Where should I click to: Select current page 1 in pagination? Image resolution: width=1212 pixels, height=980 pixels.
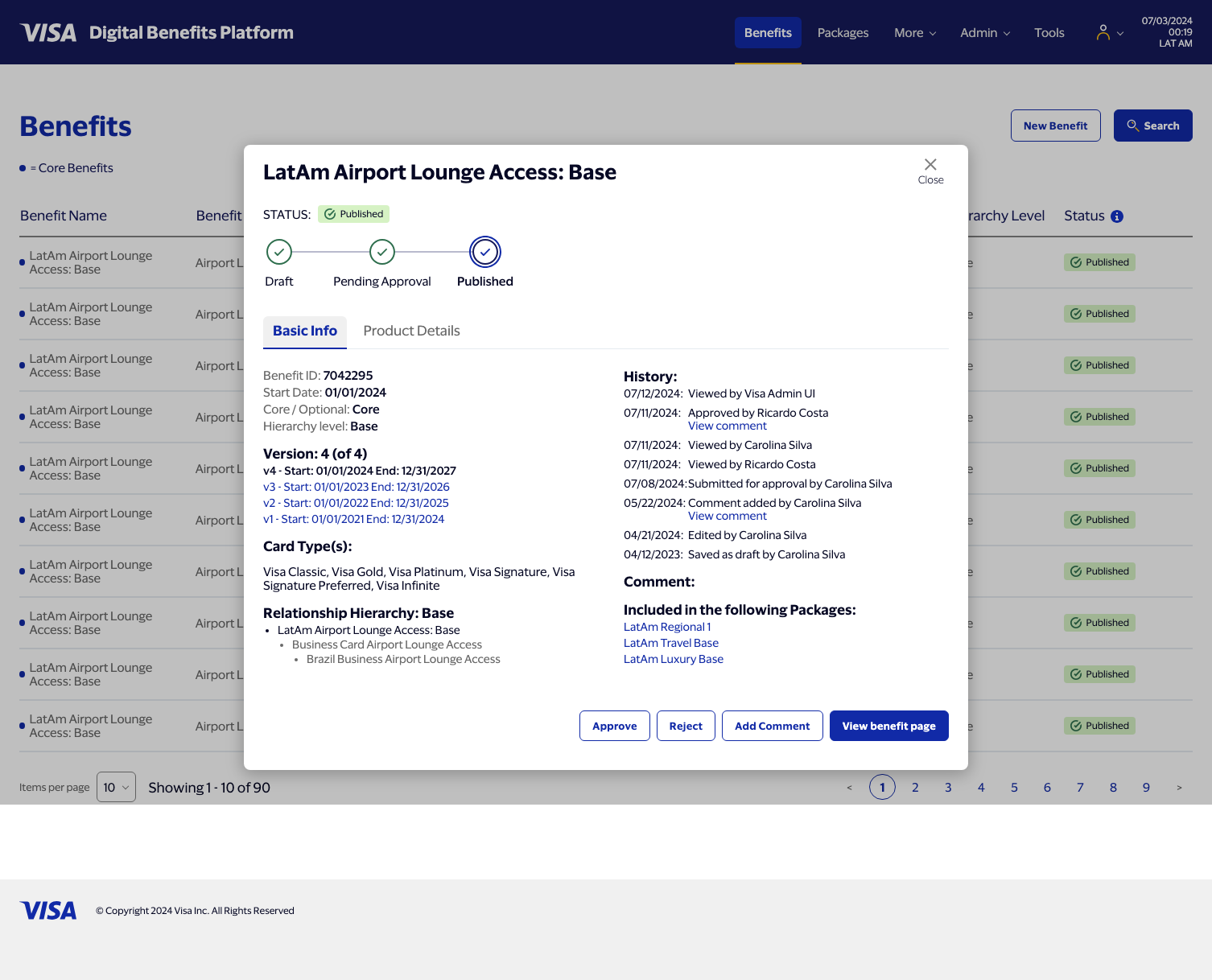click(x=882, y=787)
